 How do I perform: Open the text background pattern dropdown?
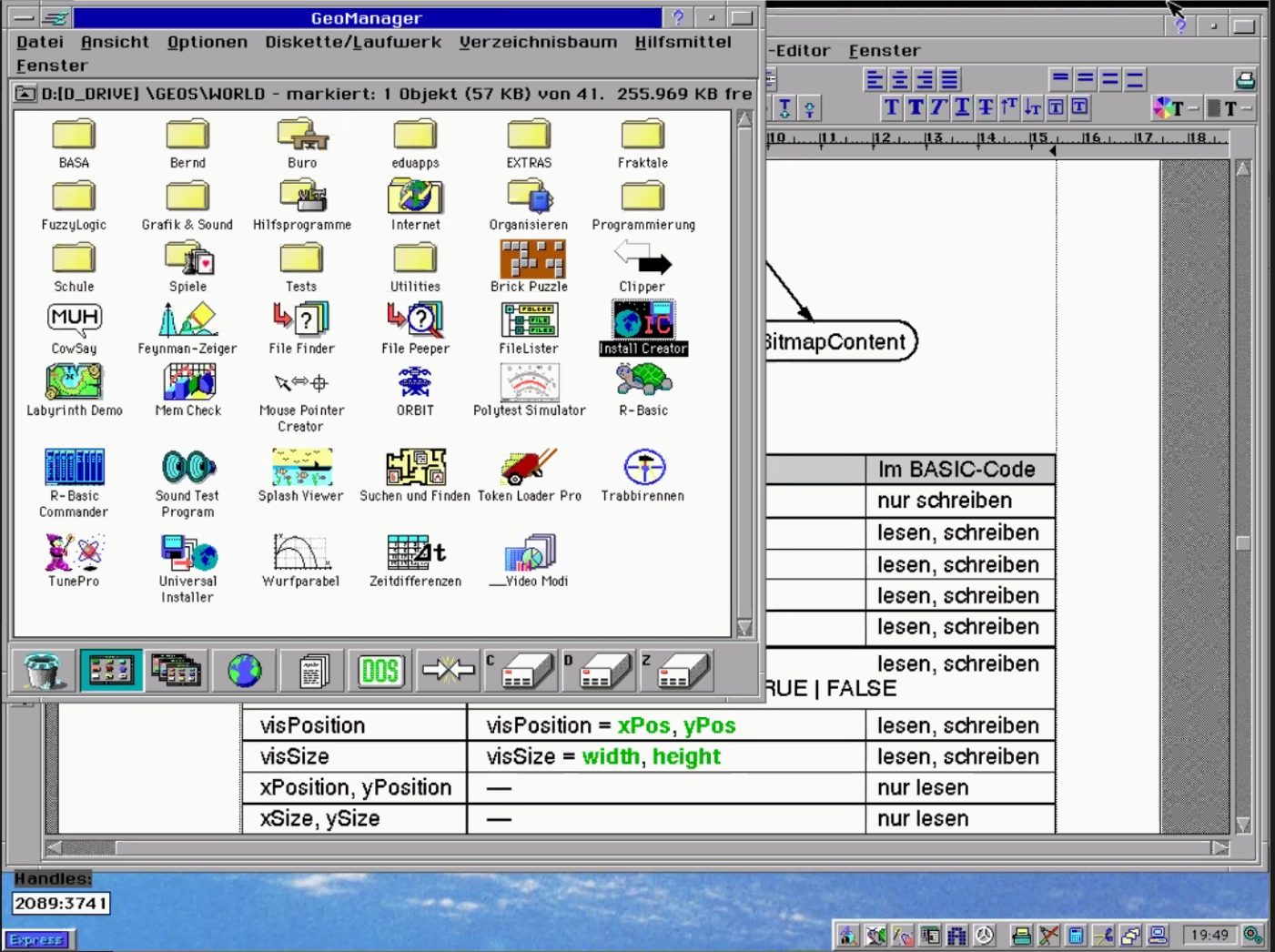[x=1229, y=109]
